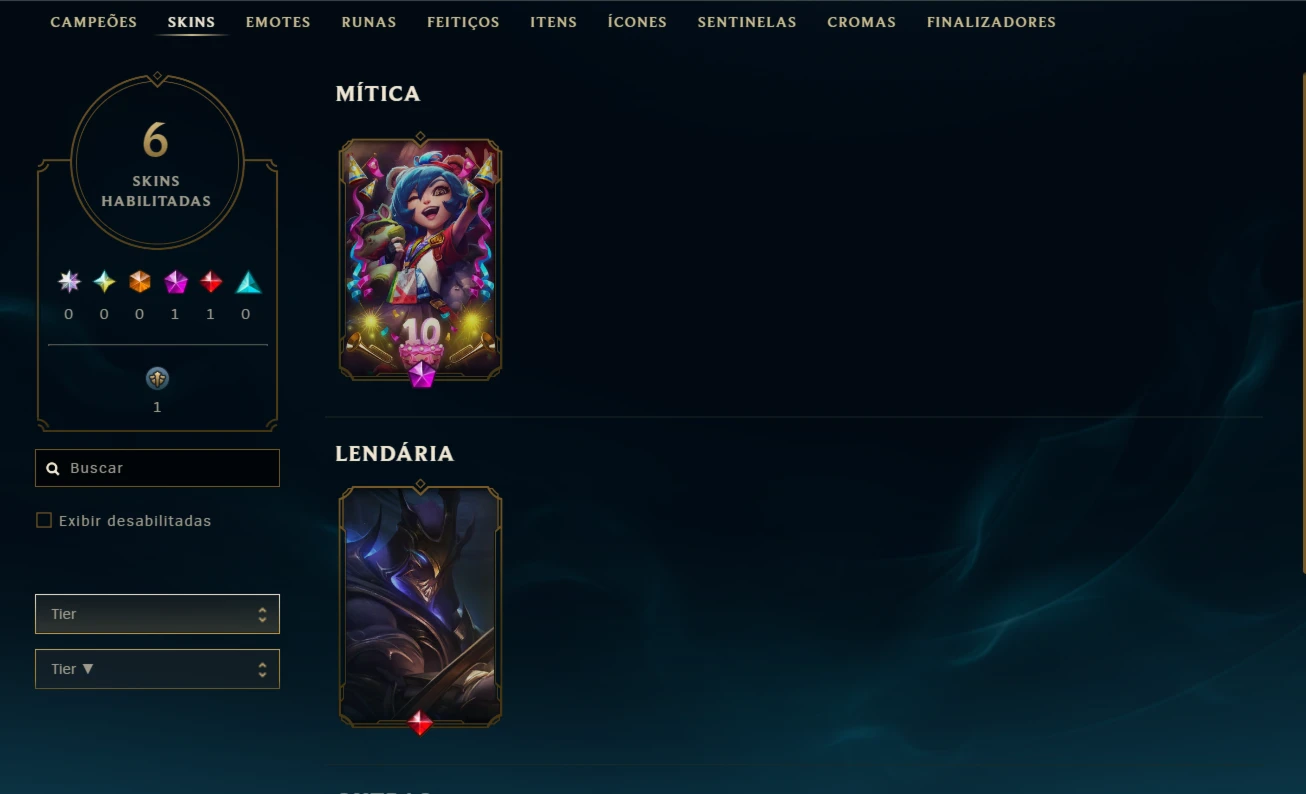
Task: Click the teal Epic triangle gem icon
Action: pyautogui.click(x=248, y=283)
